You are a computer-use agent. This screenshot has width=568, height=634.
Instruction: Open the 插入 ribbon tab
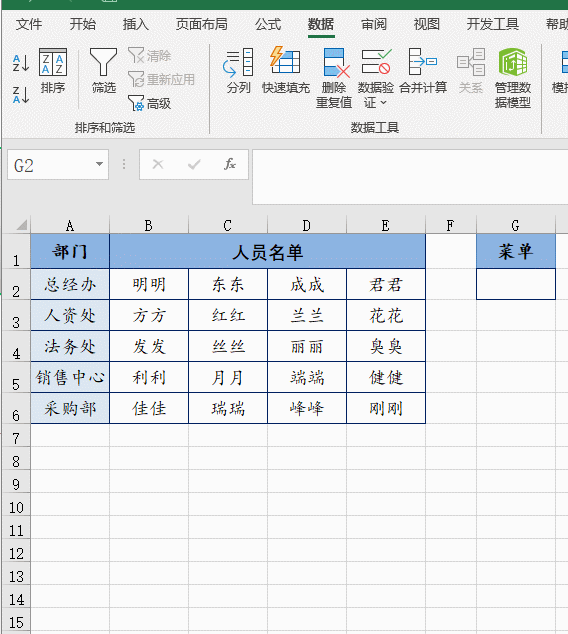(136, 24)
